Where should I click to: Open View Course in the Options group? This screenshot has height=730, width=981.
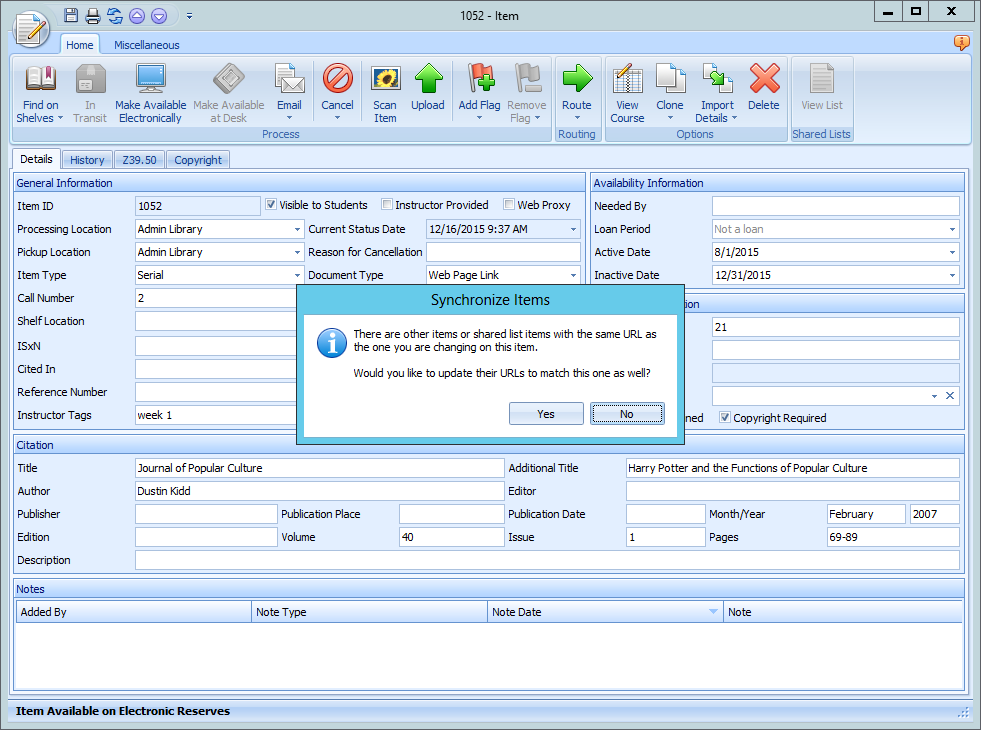point(627,90)
